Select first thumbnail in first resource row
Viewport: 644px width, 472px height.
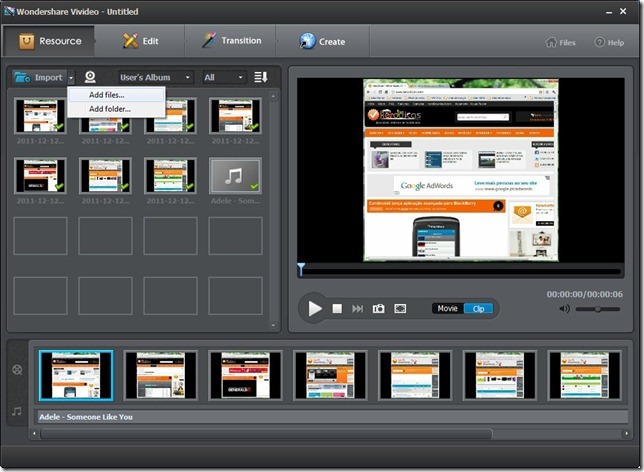click(40, 116)
